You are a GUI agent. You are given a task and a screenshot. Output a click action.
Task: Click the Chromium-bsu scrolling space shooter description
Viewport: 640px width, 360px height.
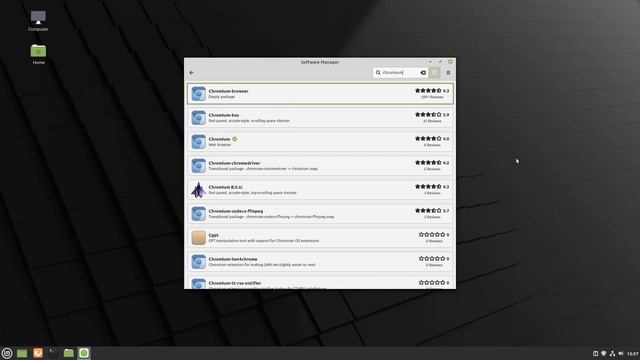249,121
